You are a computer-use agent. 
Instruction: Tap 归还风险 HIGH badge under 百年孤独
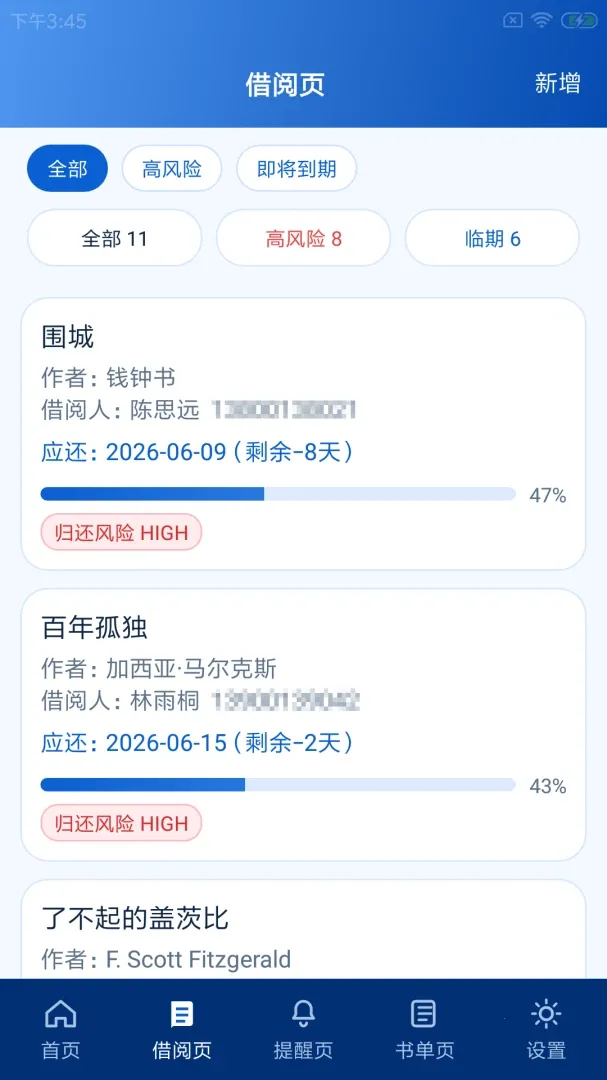121,823
